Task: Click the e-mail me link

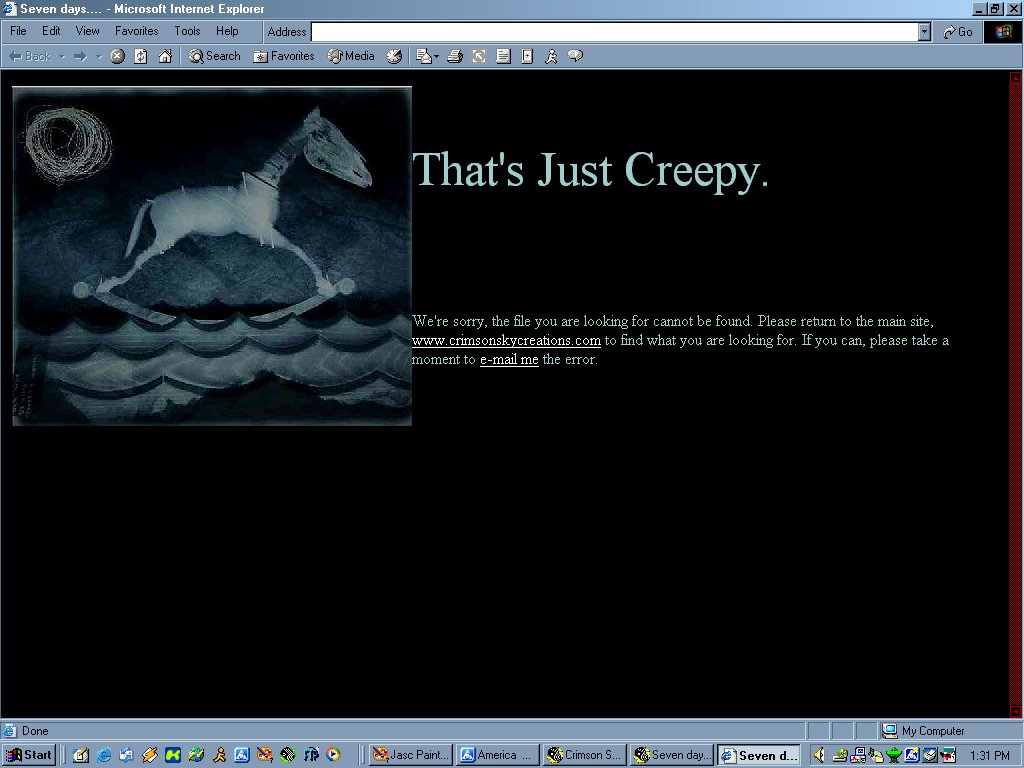Action: pos(509,359)
